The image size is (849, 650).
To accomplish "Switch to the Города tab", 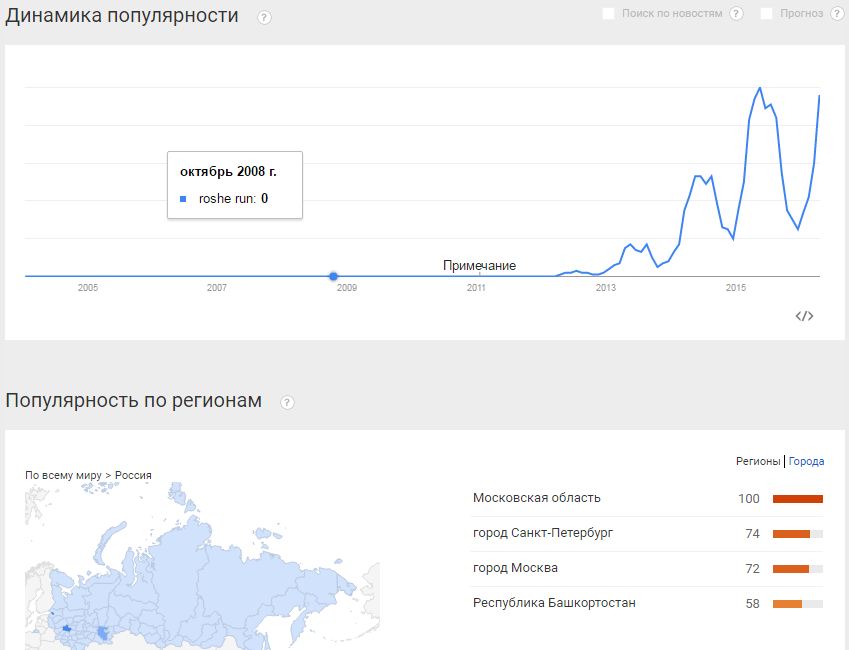I will click(806, 462).
